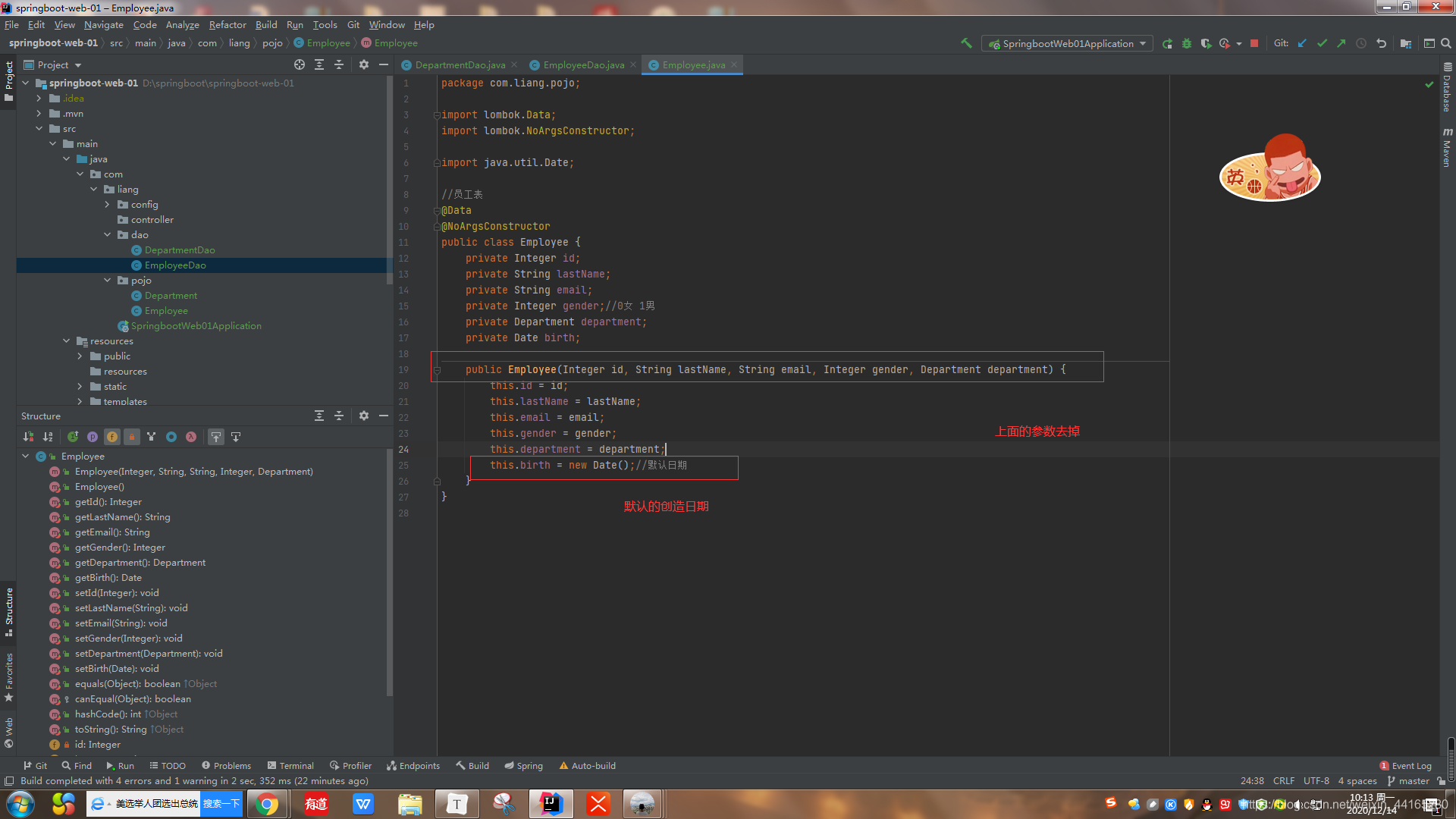Select getLastName() in Structure

pos(122,517)
